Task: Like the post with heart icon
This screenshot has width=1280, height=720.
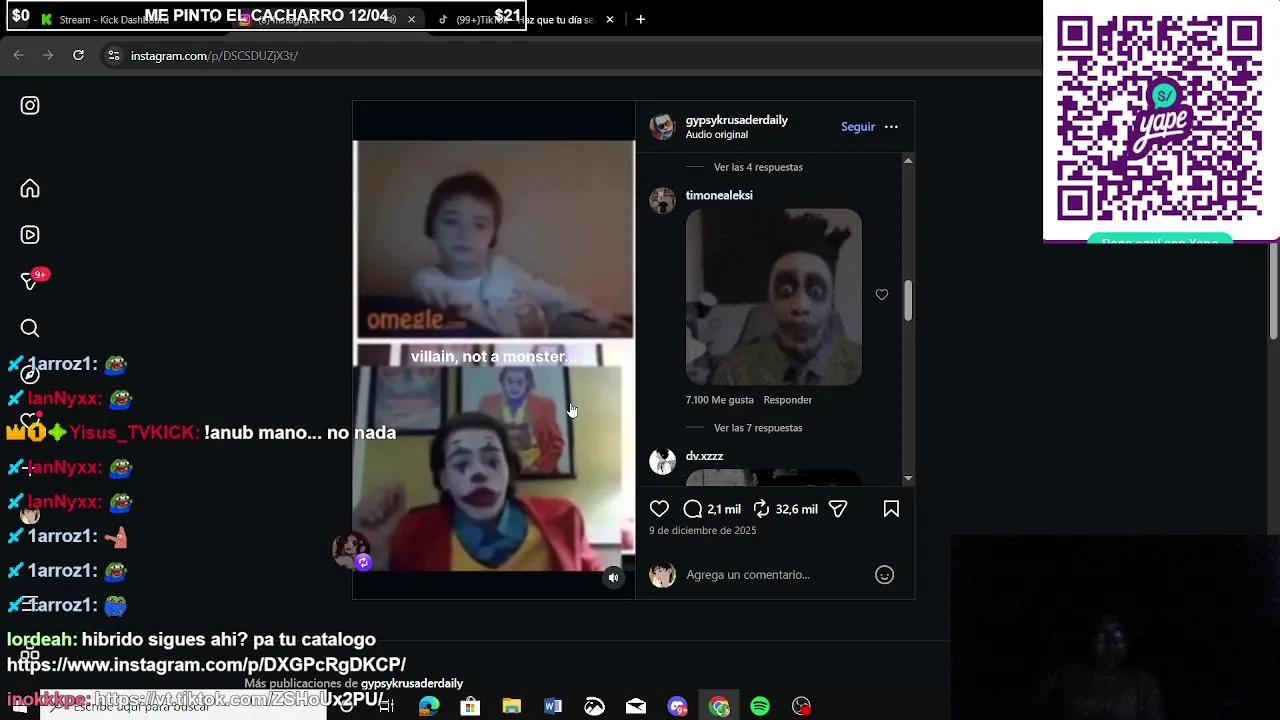Action: tap(659, 509)
